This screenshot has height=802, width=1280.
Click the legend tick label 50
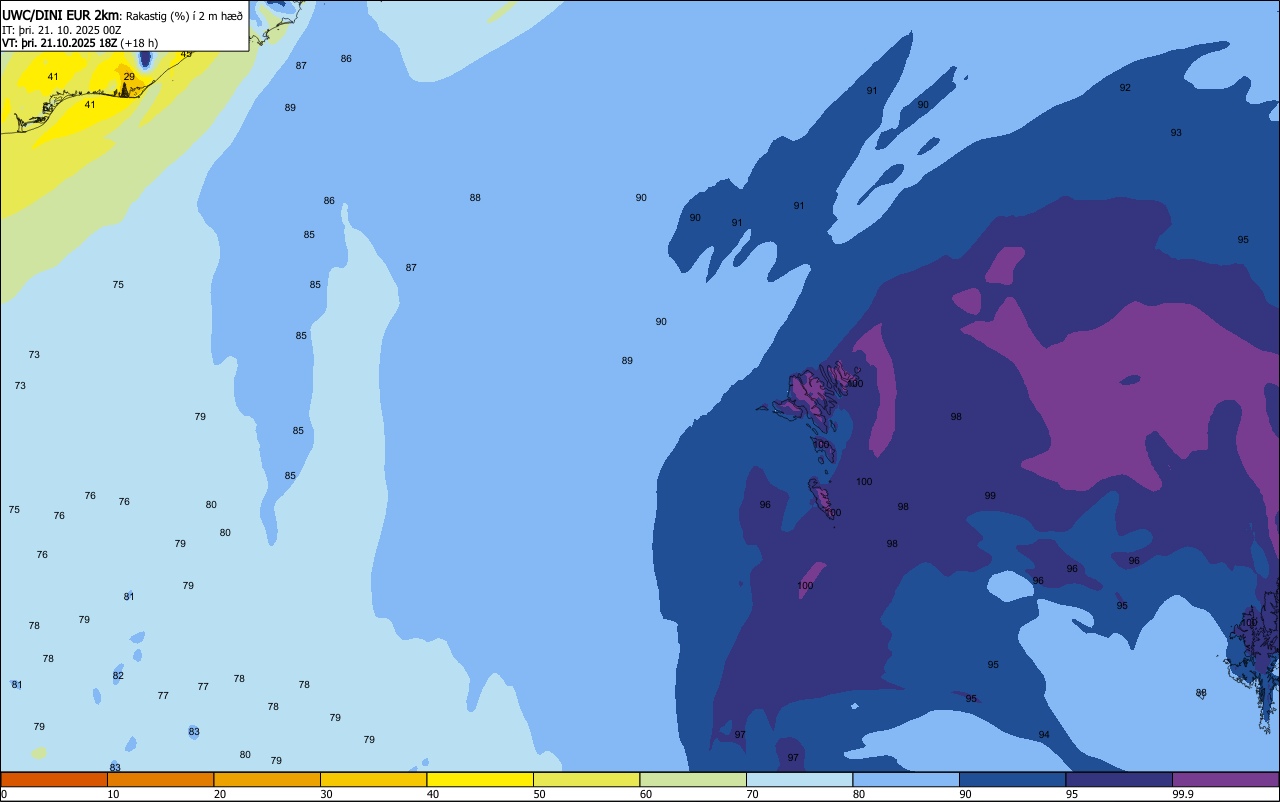click(539, 794)
